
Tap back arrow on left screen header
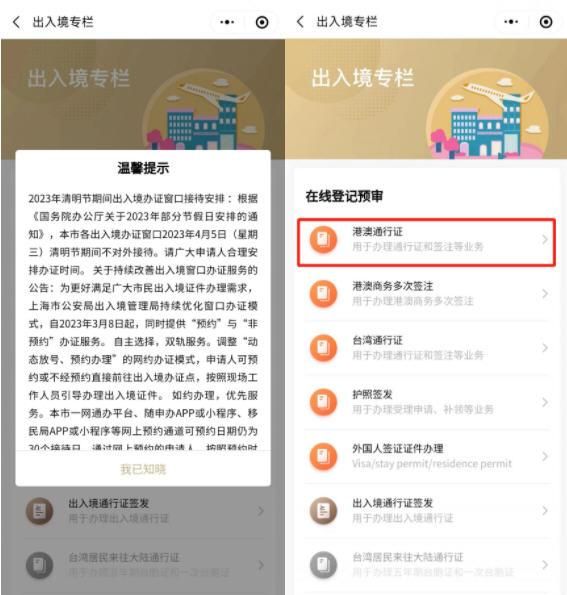click(x=16, y=22)
